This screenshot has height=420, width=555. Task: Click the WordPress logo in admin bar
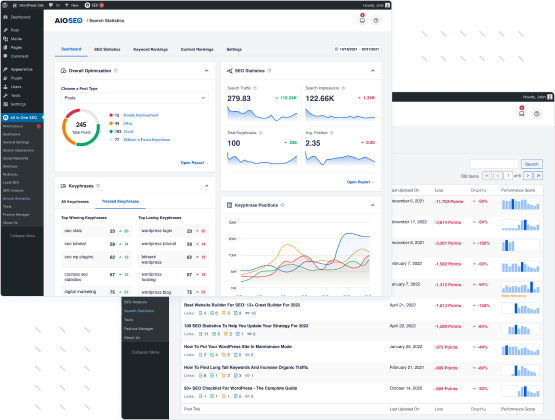(5, 5)
